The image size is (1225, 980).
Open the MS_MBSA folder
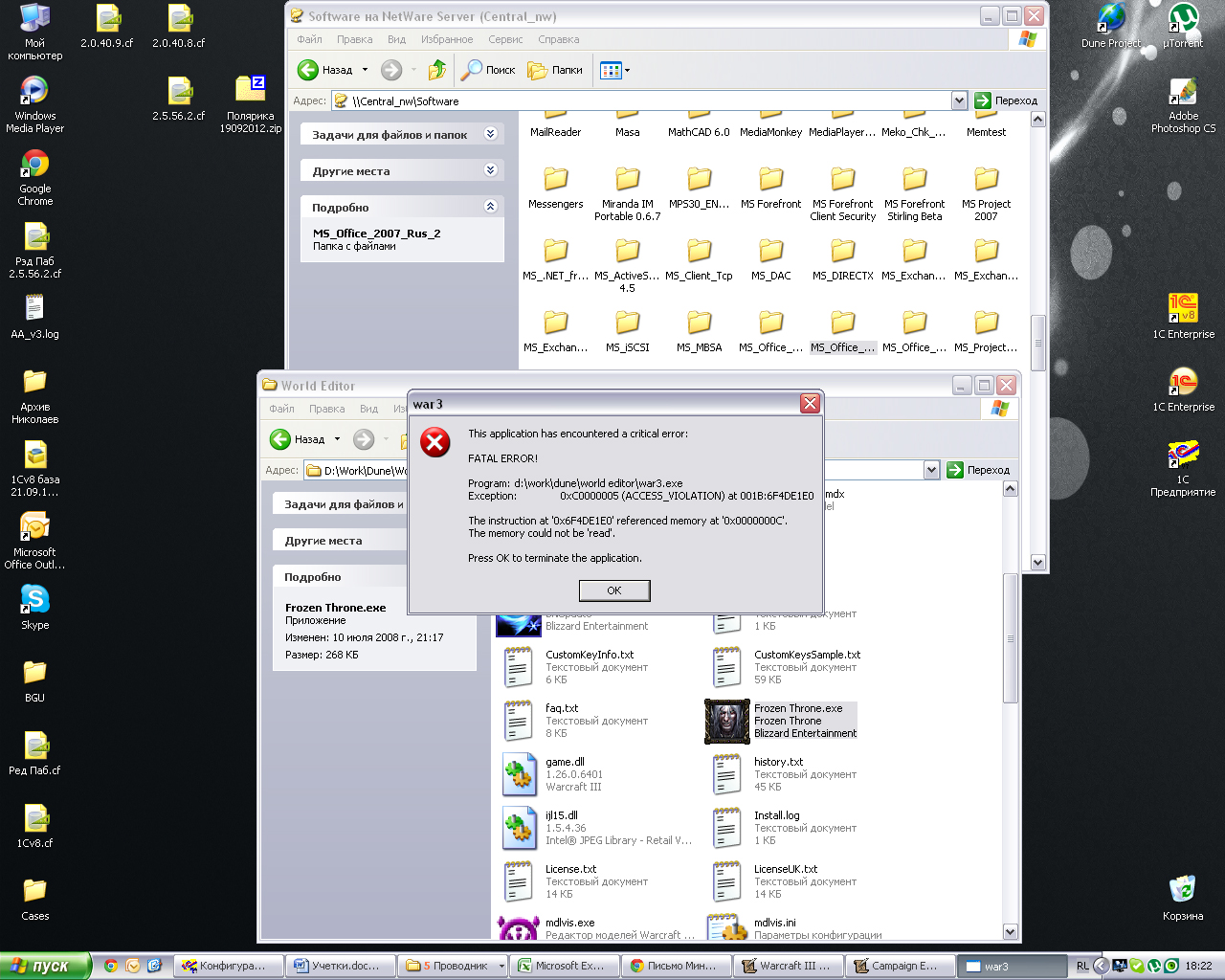point(700,332)
